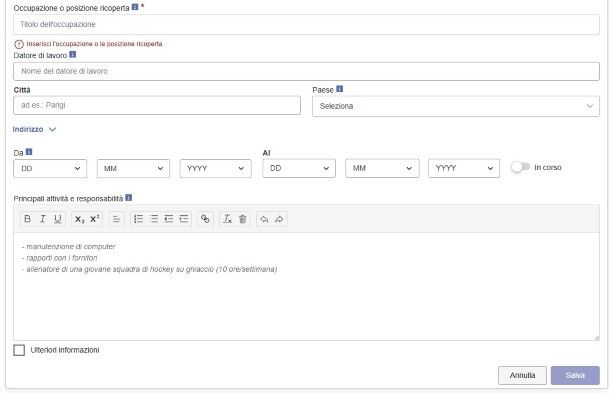Focus the Nome del datore di lavoro field

[306, 71]
